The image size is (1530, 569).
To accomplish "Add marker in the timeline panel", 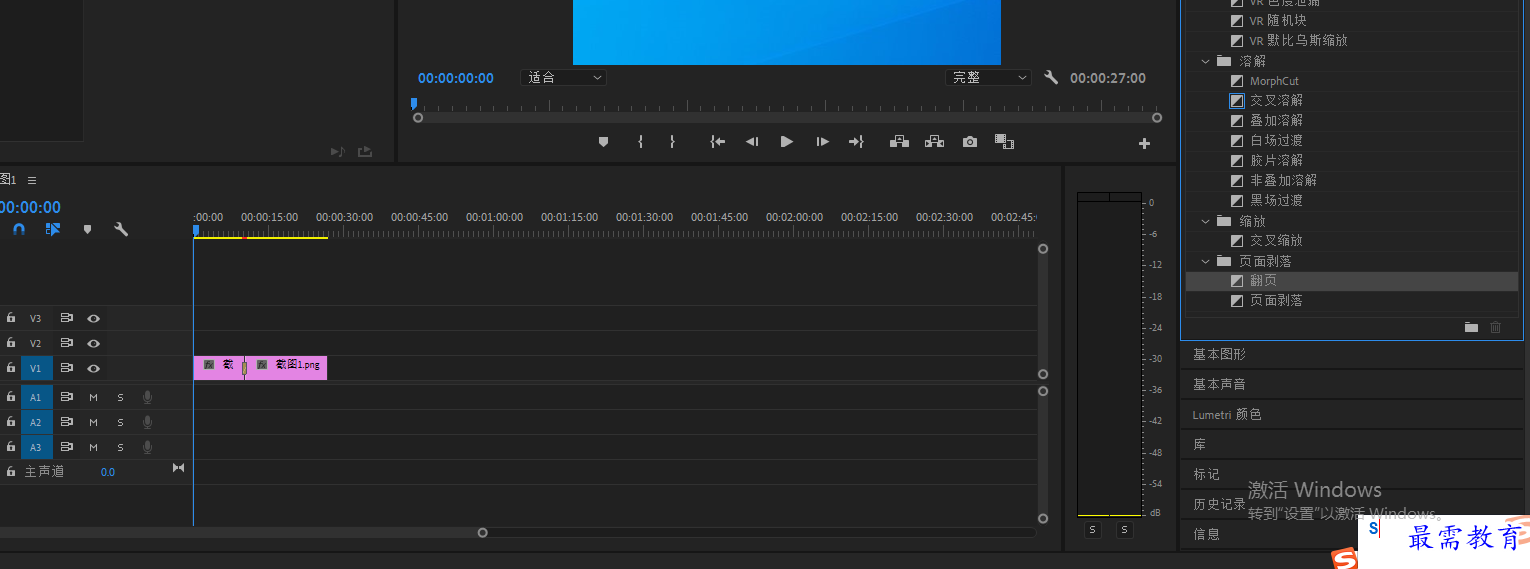I will pyautogui.click(x=87, y=229).
